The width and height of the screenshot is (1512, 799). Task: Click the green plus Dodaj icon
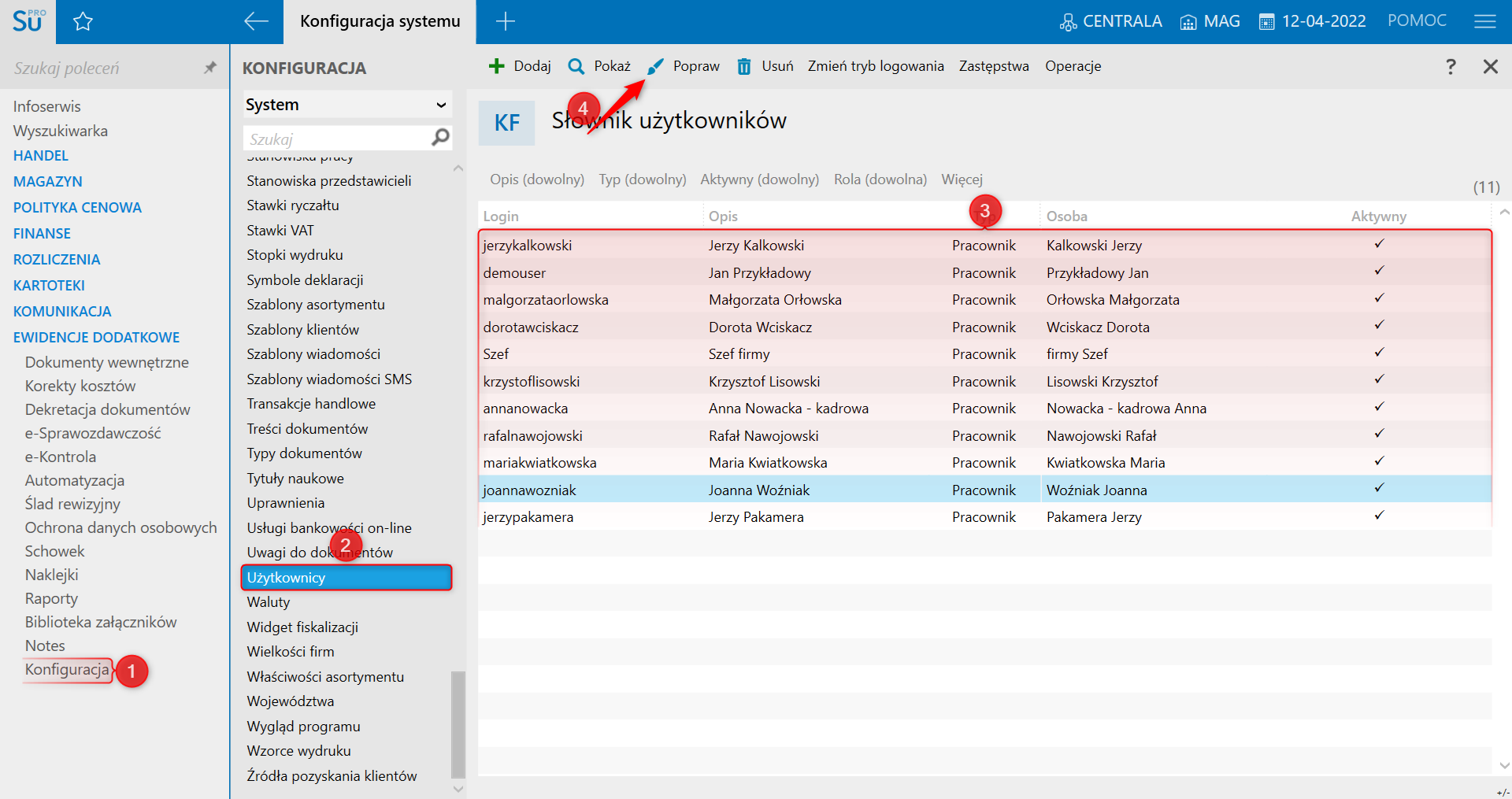click(496, 66)
